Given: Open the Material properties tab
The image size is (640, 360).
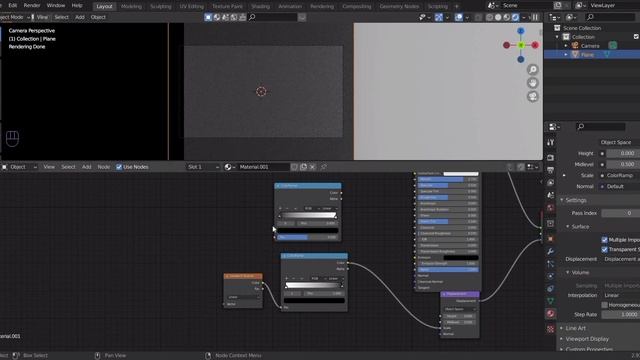Looking at the screenshot, I should (550, 314).
